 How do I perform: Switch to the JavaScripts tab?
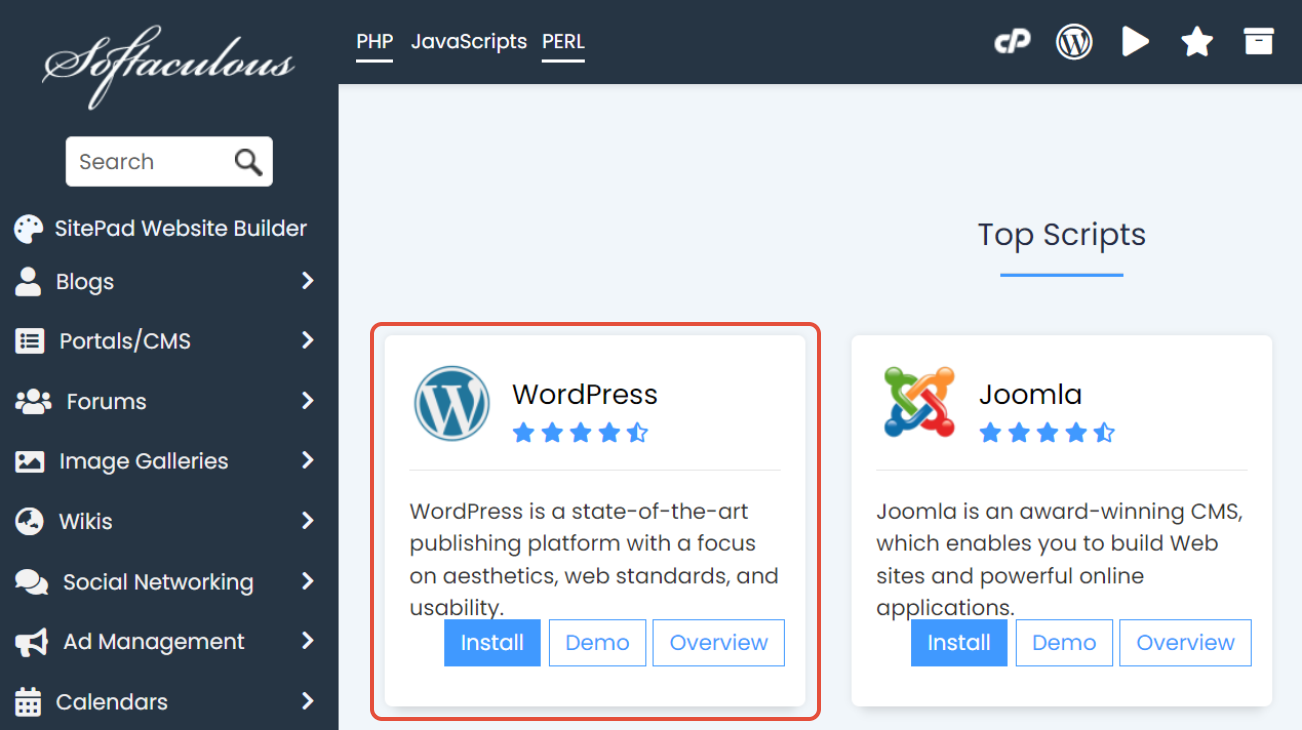pos(468,42)
